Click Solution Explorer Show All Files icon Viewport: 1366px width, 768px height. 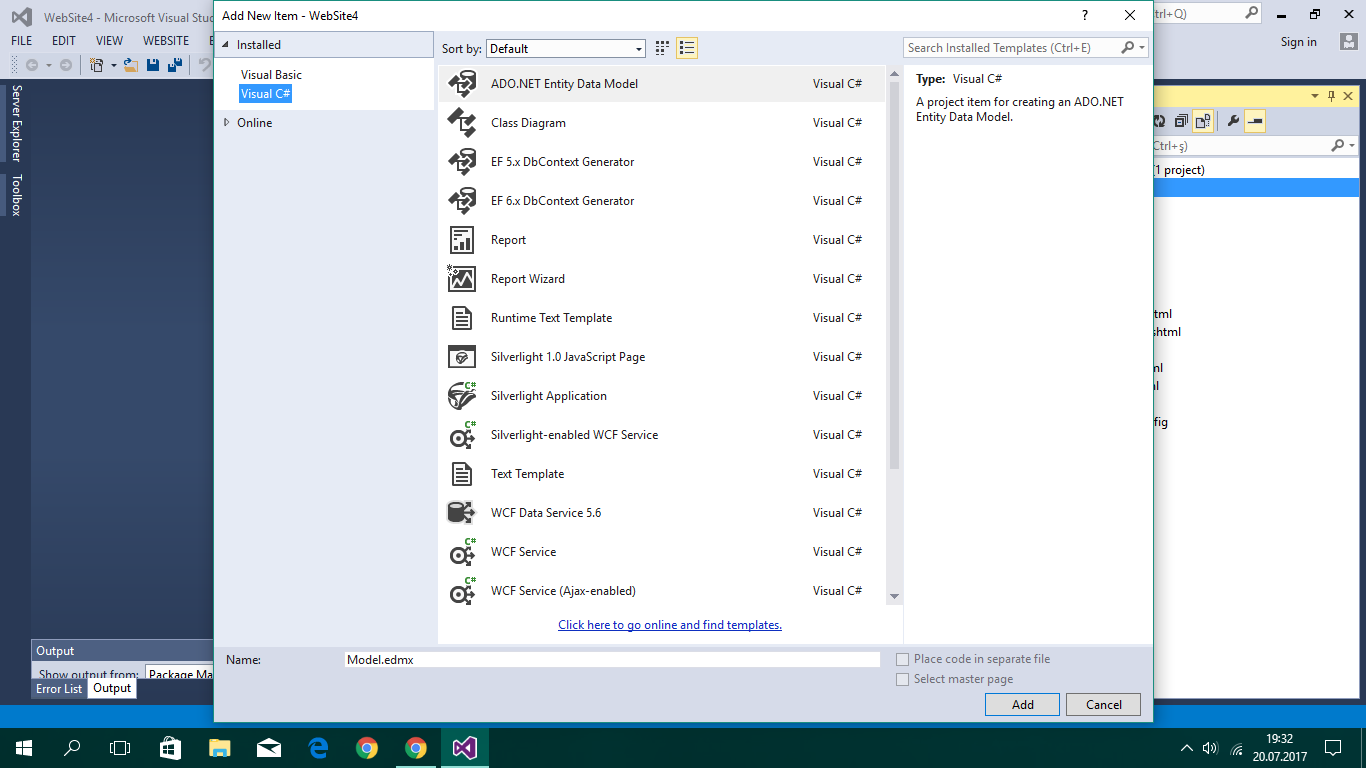point(1203,121)
